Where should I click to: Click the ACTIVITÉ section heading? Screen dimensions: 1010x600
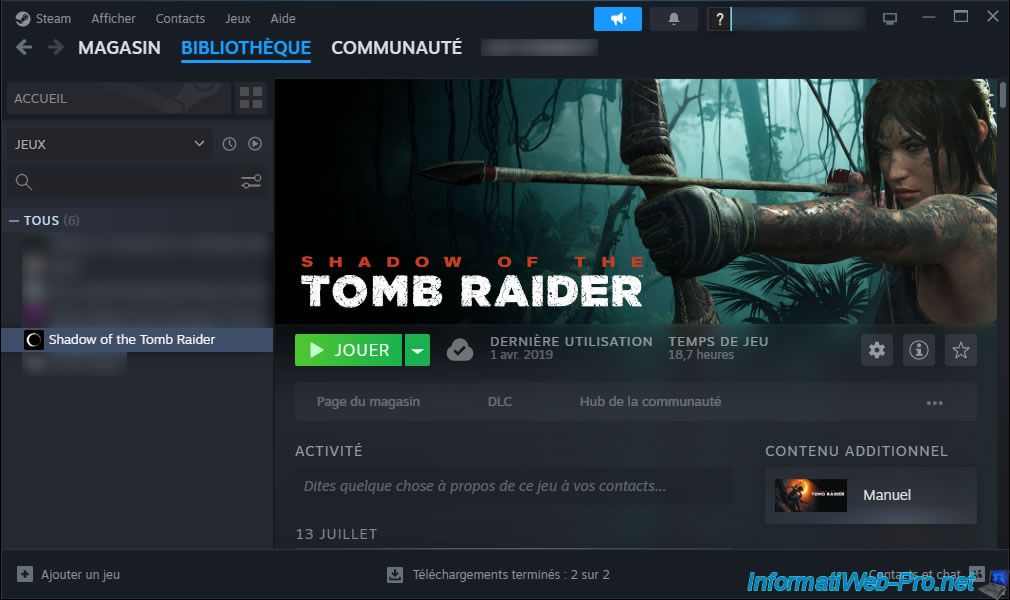329,451
